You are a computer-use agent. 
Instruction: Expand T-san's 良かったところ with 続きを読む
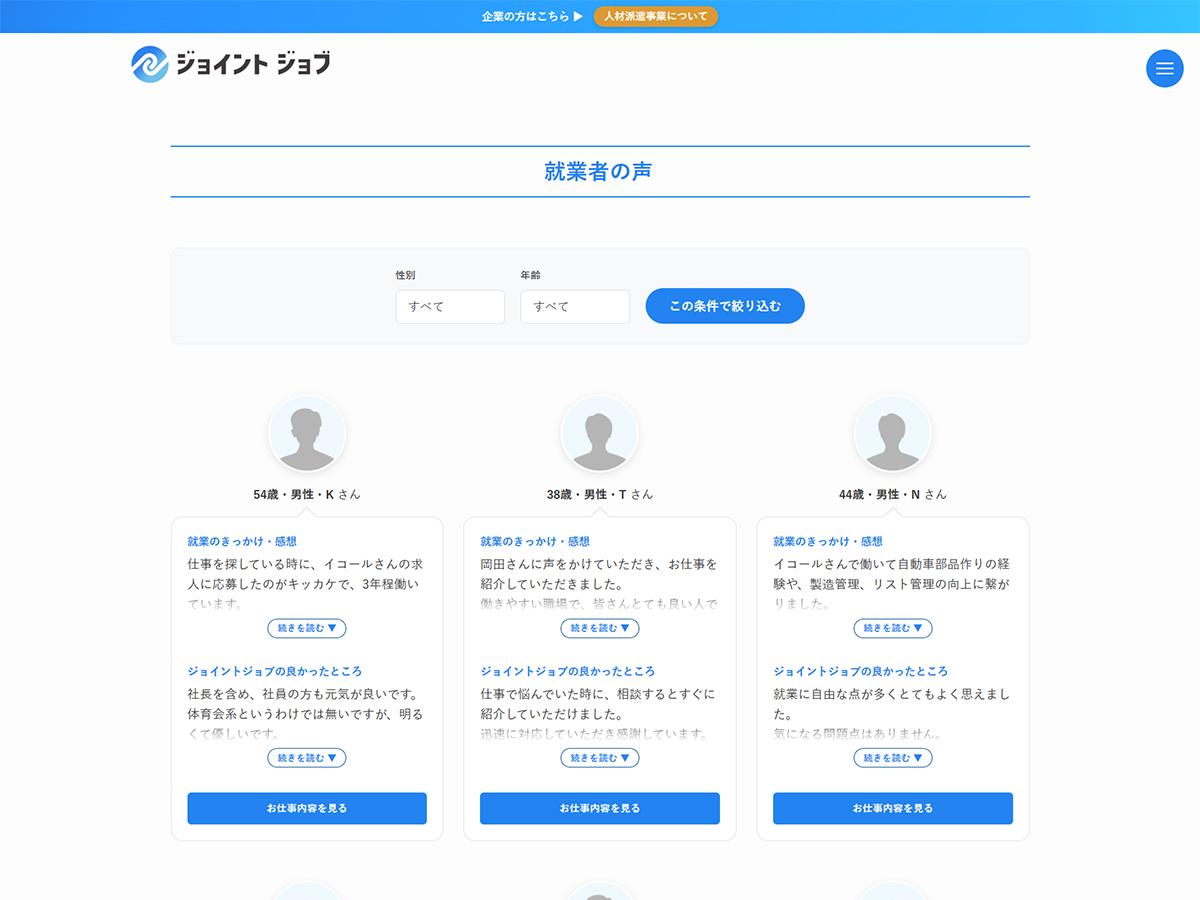599,758
